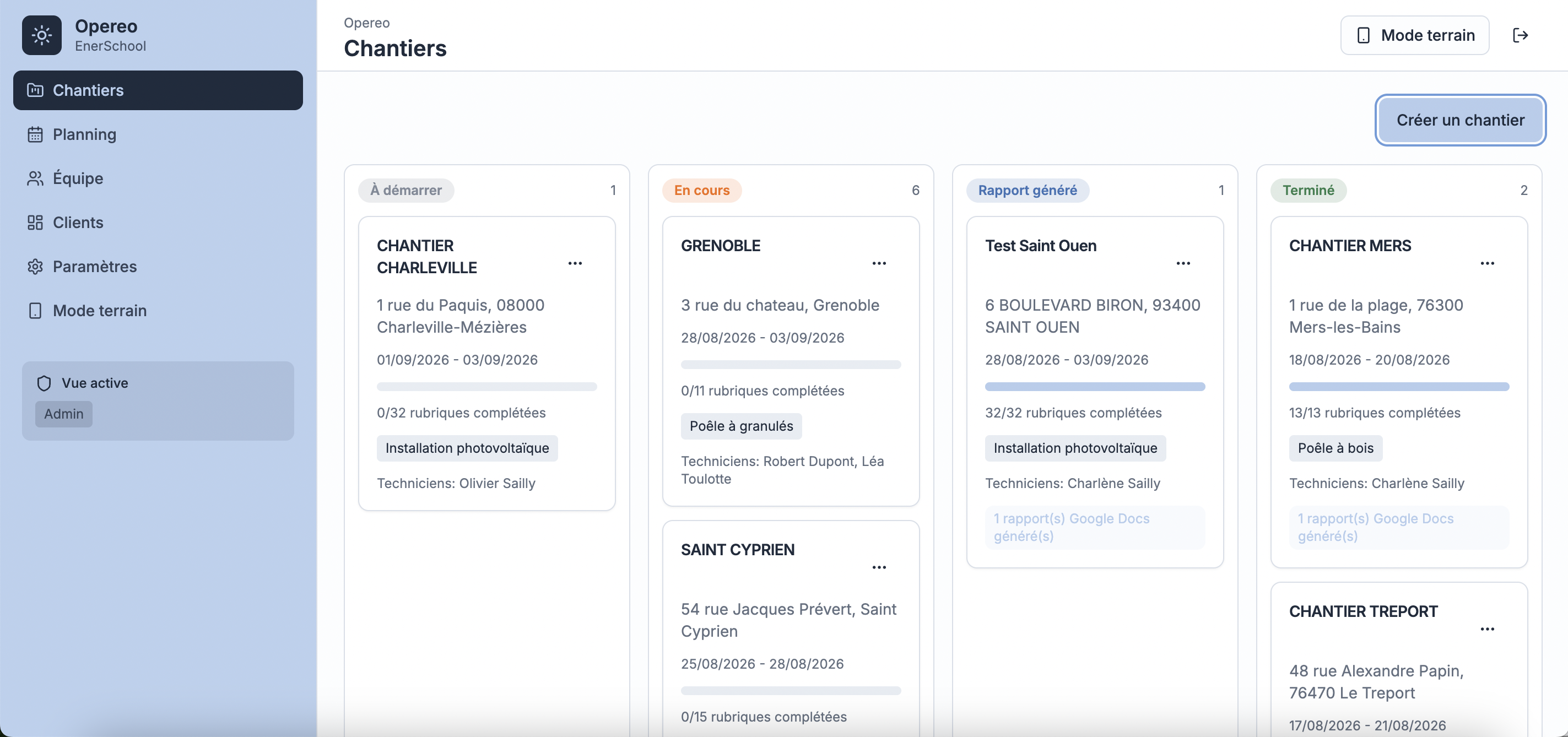Click Vue active shield icon
Viewport: 1568px width, 737px height.
44,383
